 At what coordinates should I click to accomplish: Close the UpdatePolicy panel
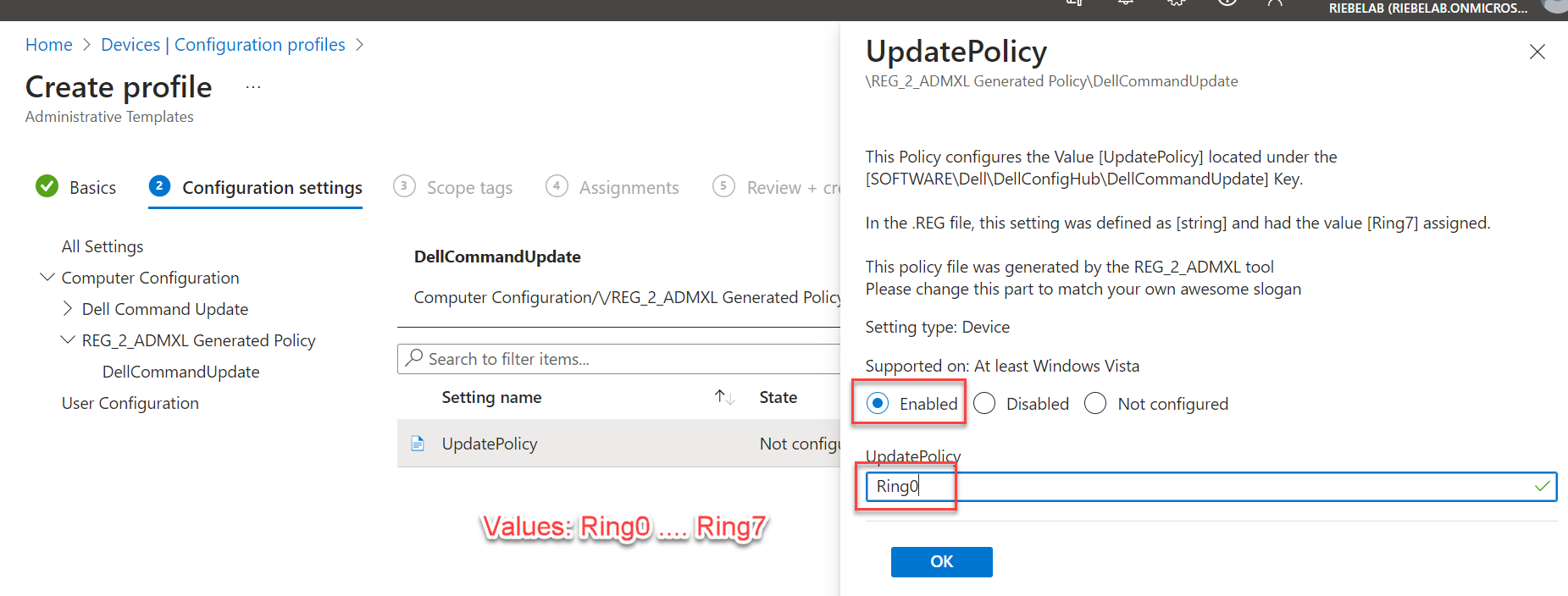coord(1537,52)
